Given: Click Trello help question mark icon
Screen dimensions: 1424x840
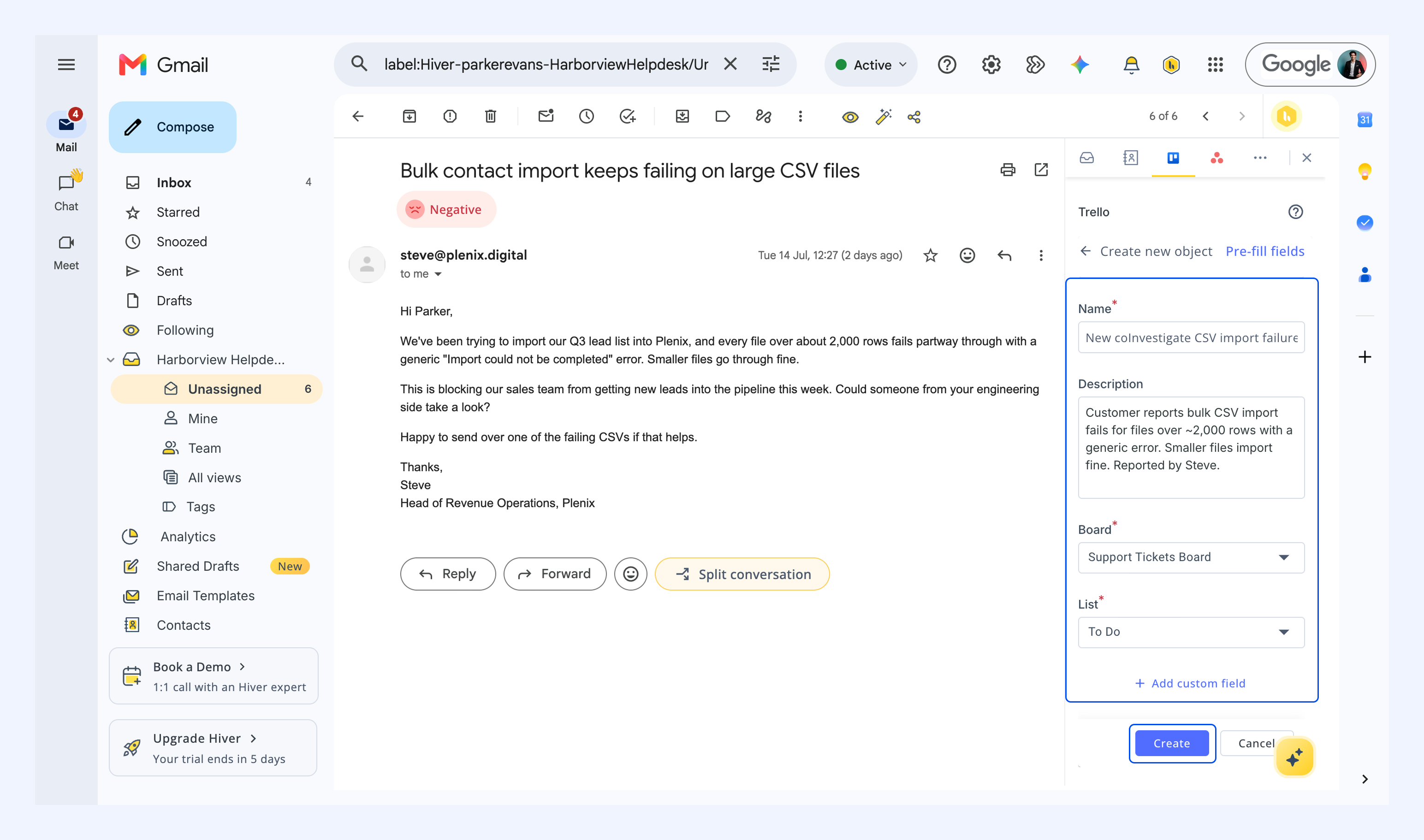Looking at the screenshot, I should (1295, 212).
